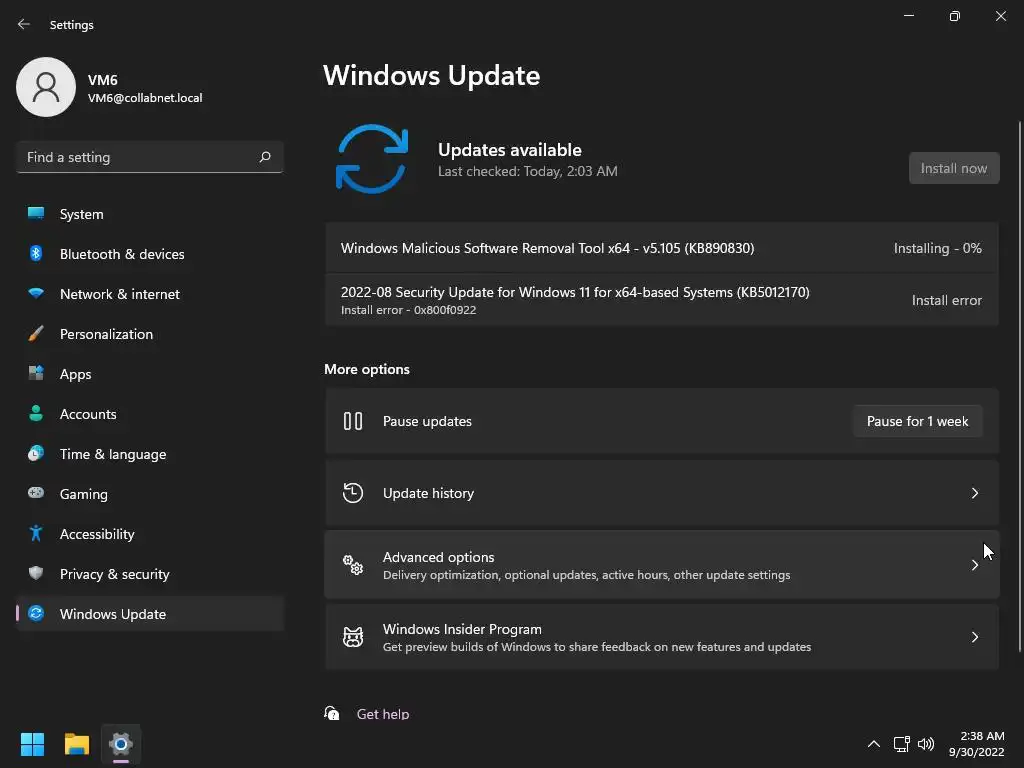This screenshot has height=768, width=1024.
Task: Open the Get help link
Action: point(383,714)
